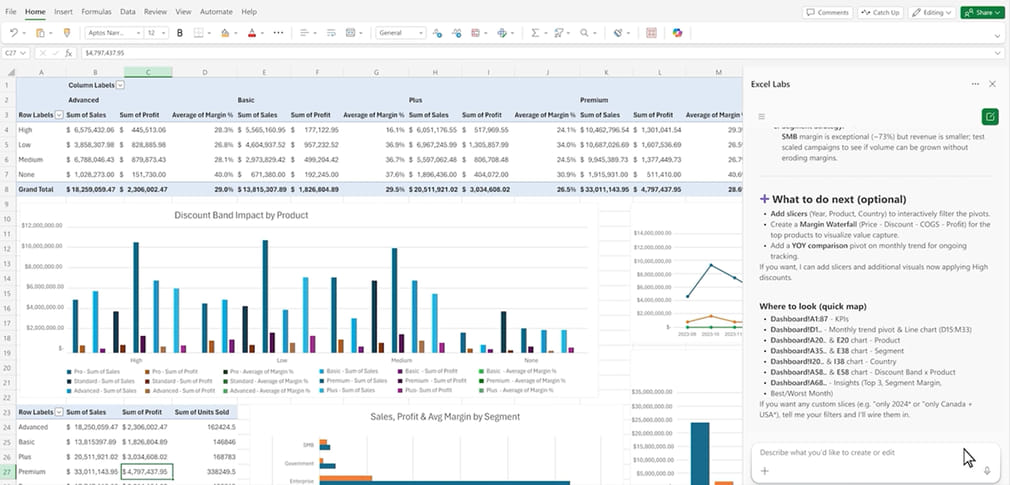The height and width of the screenshot is (485, 1010).
Task: Open the Row Labels filter dropdown in A3
Action: click(x=61, y=115)
